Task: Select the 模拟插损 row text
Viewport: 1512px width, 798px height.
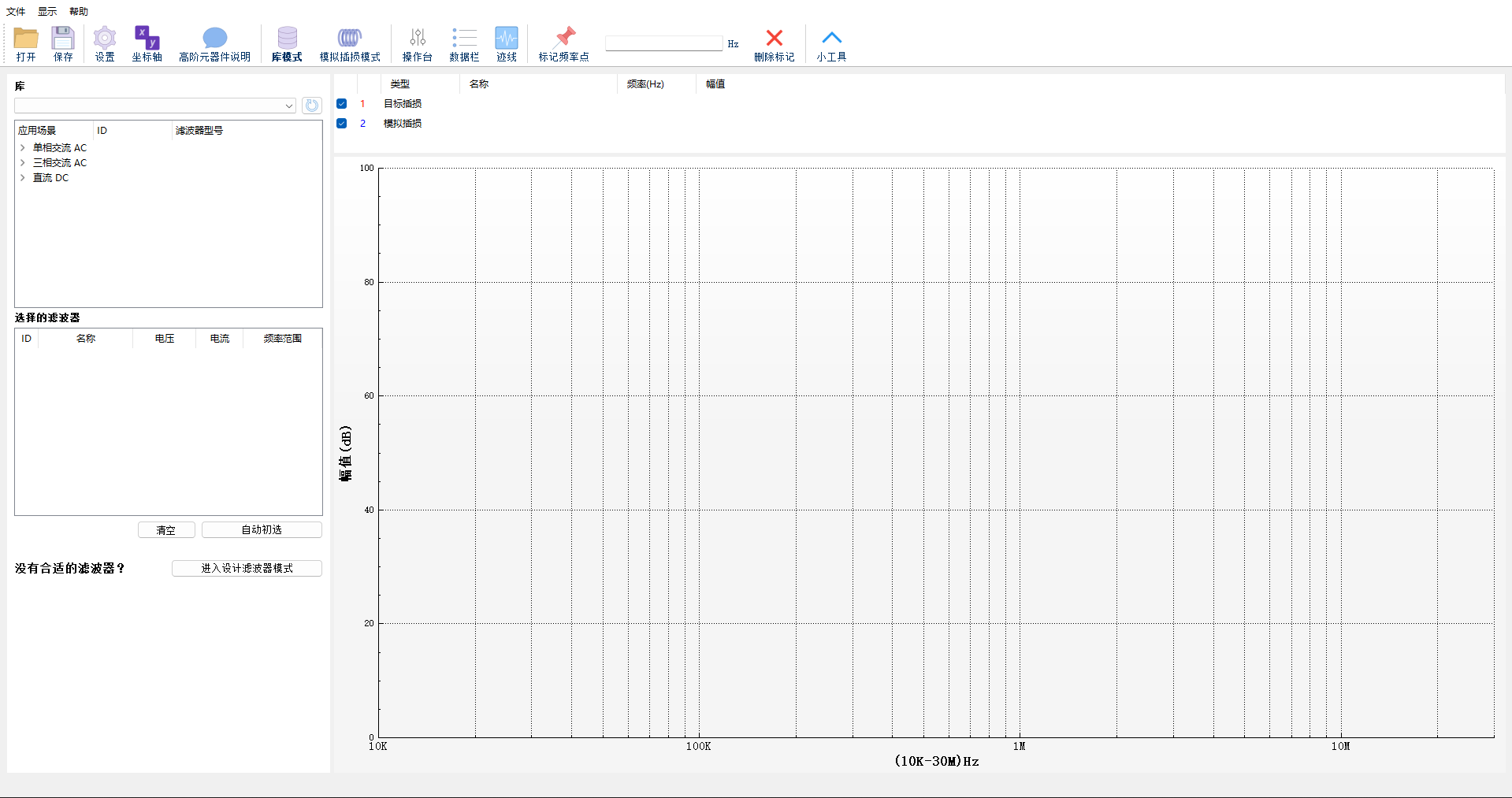Action: point(403,124)
